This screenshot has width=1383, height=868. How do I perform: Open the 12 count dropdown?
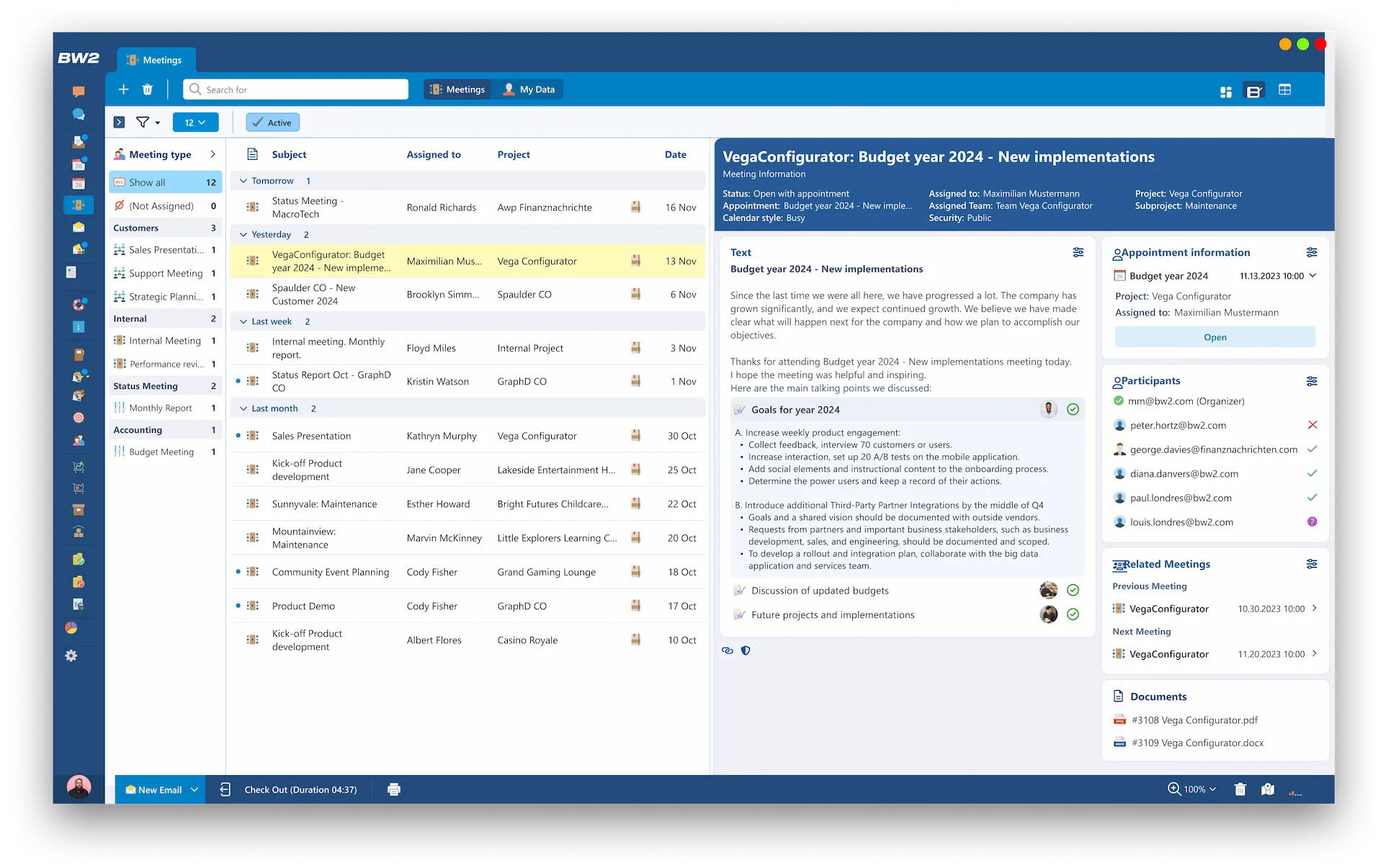[x=195, y=122]
